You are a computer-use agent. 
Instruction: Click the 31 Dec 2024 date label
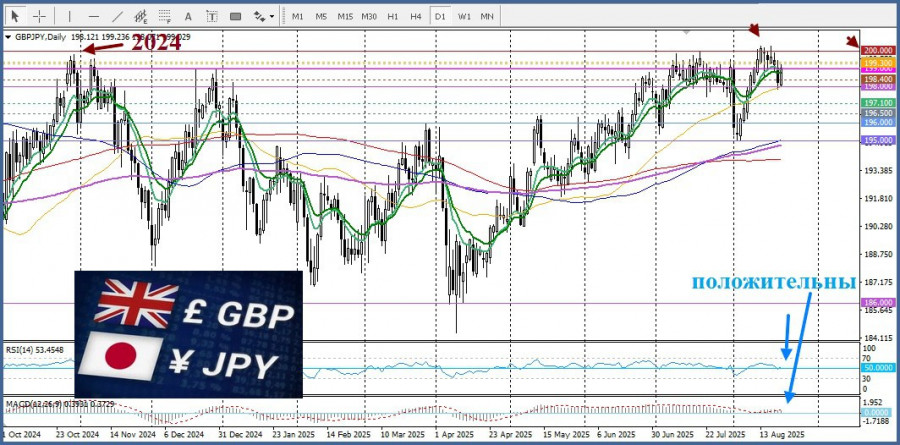click(x=238, y=433)
